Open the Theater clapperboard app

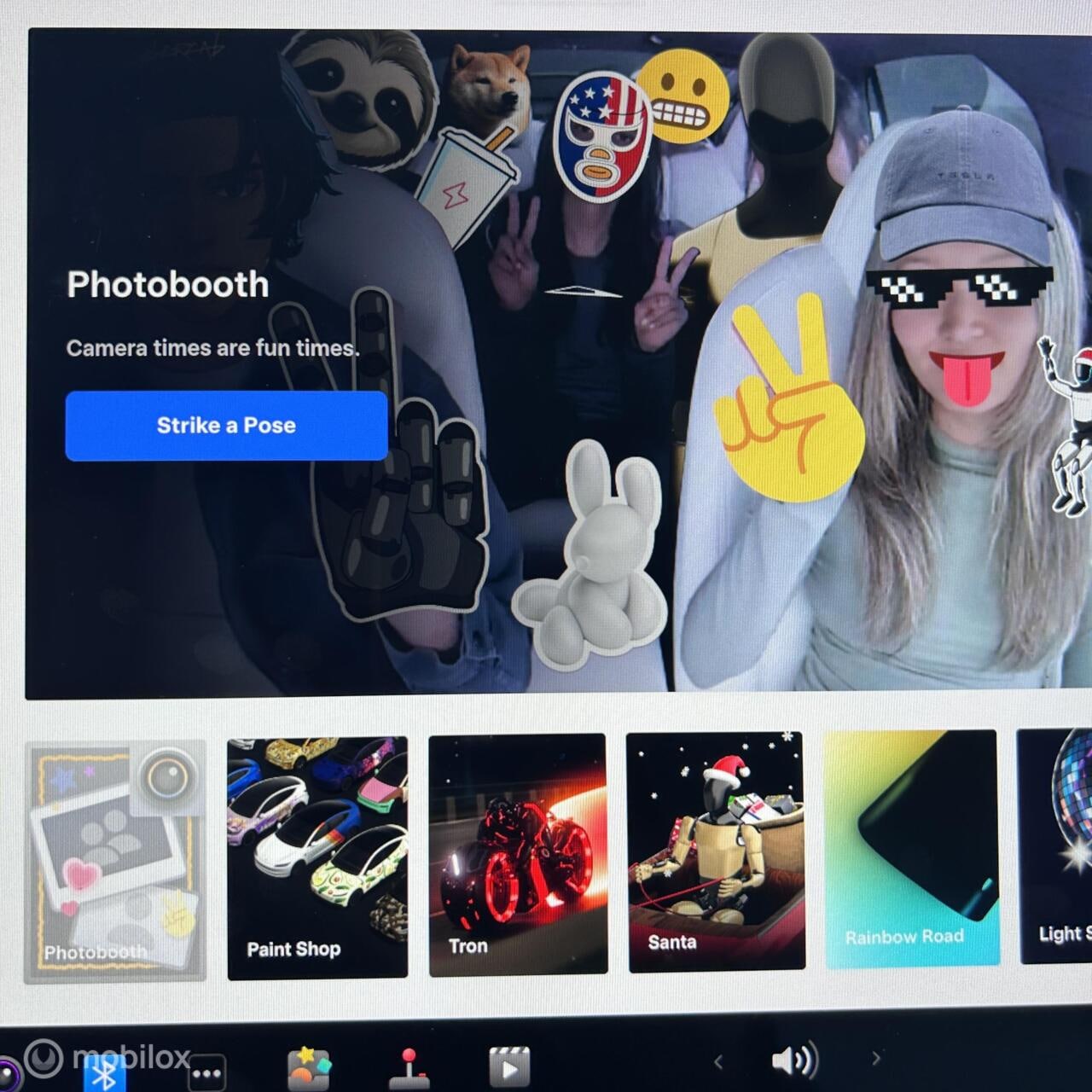508,1067
